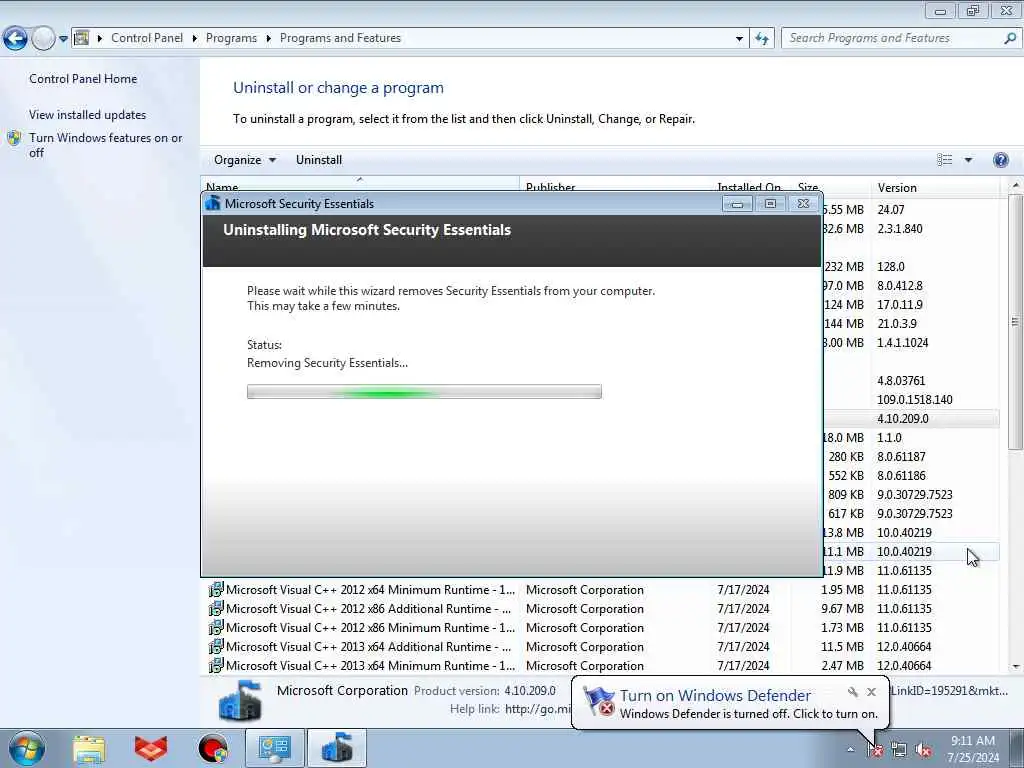Click installer icon of 2013 x64 Minimum Runtime

click(x=216, y=665)
